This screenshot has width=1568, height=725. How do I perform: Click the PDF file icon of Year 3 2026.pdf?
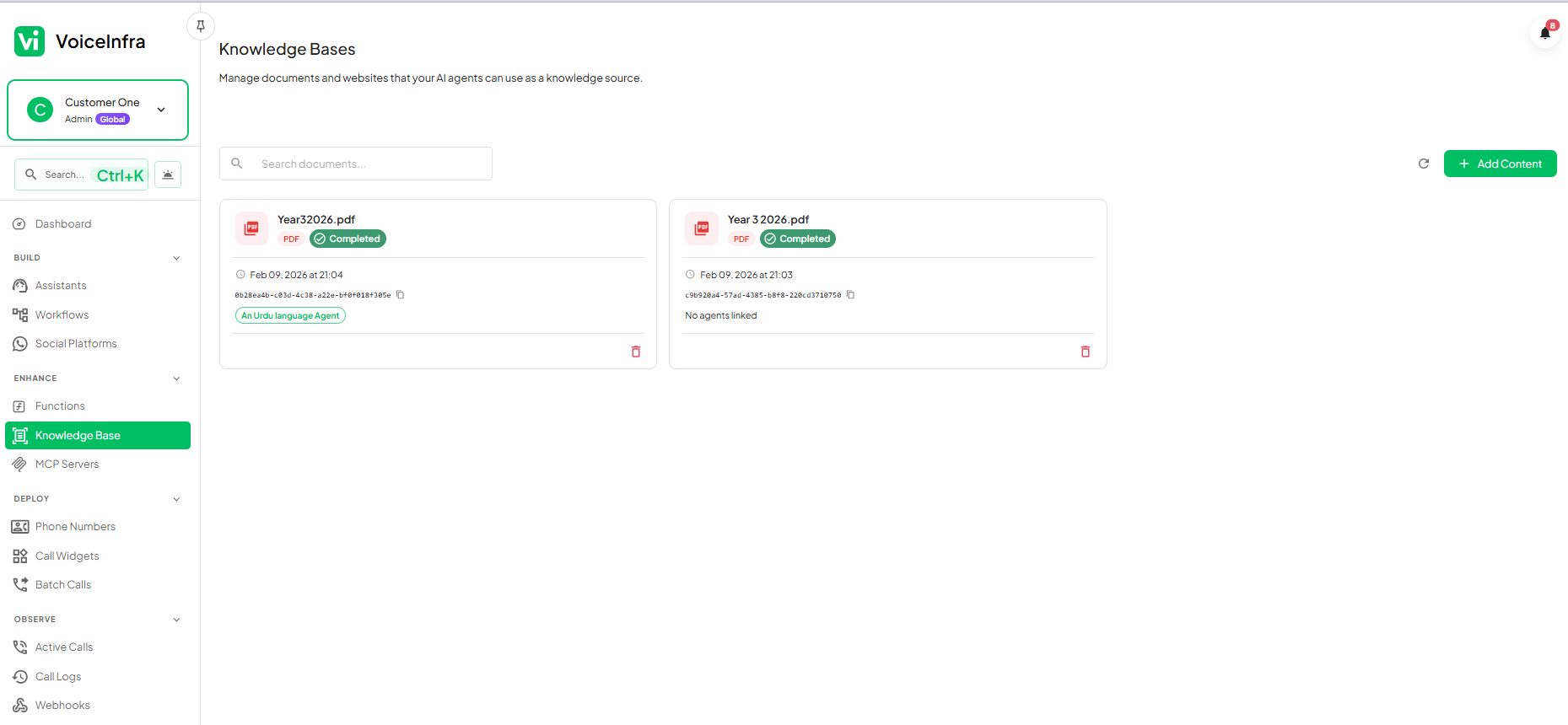[702, 228]
